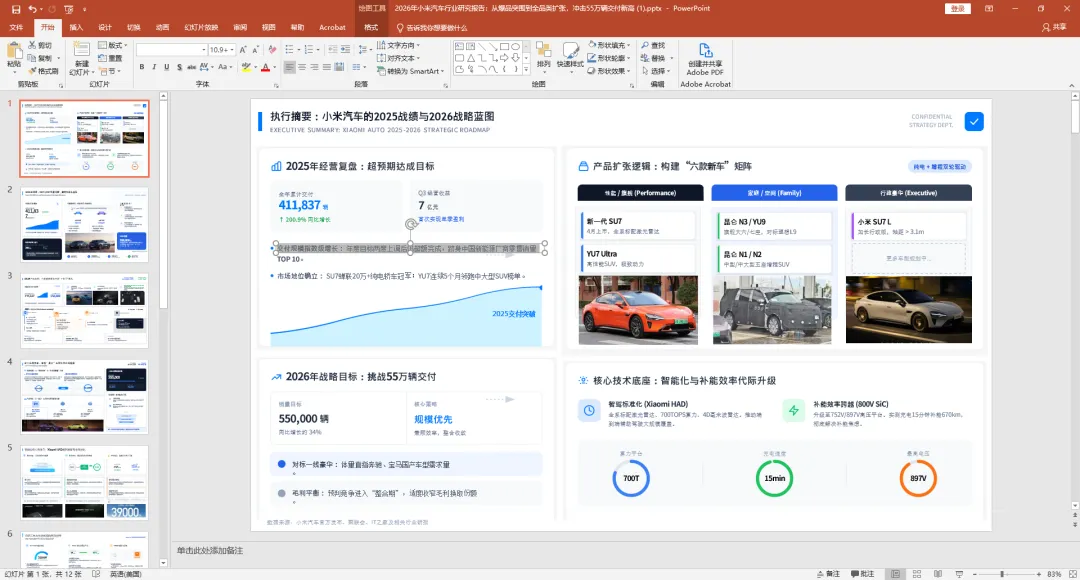The image size is (1080, 580).
Task: Center-align the paragraph text
Action: click(302, 68)
